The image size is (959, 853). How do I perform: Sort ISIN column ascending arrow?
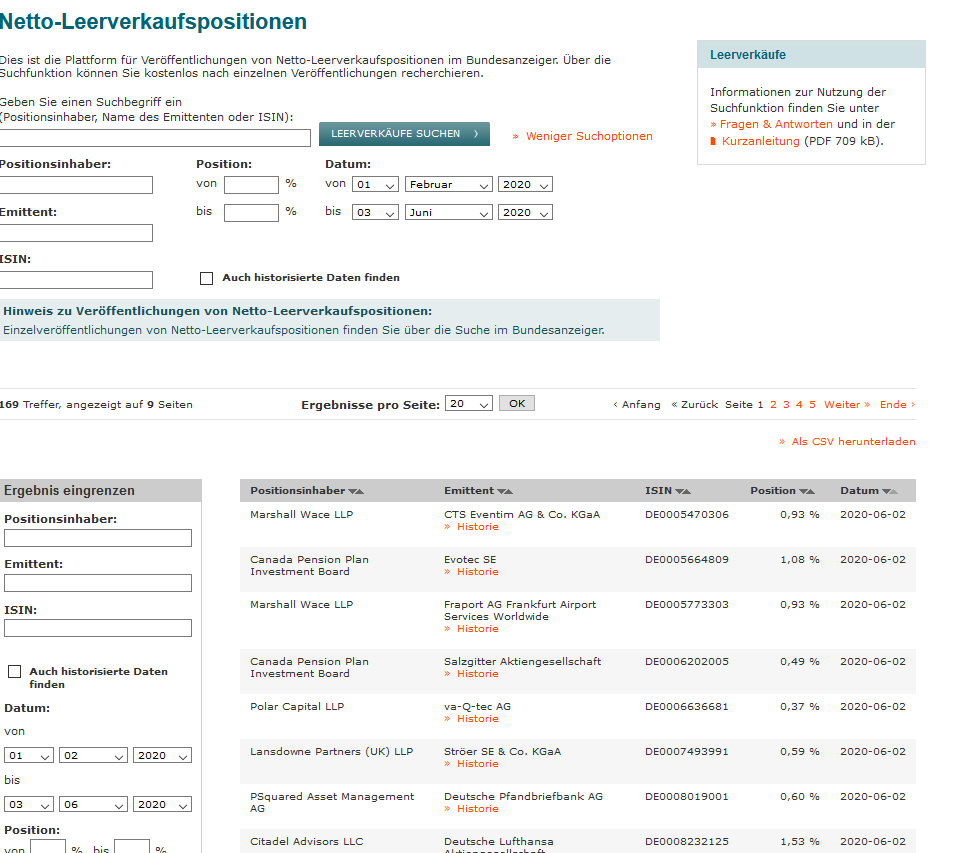pos(687,491)
